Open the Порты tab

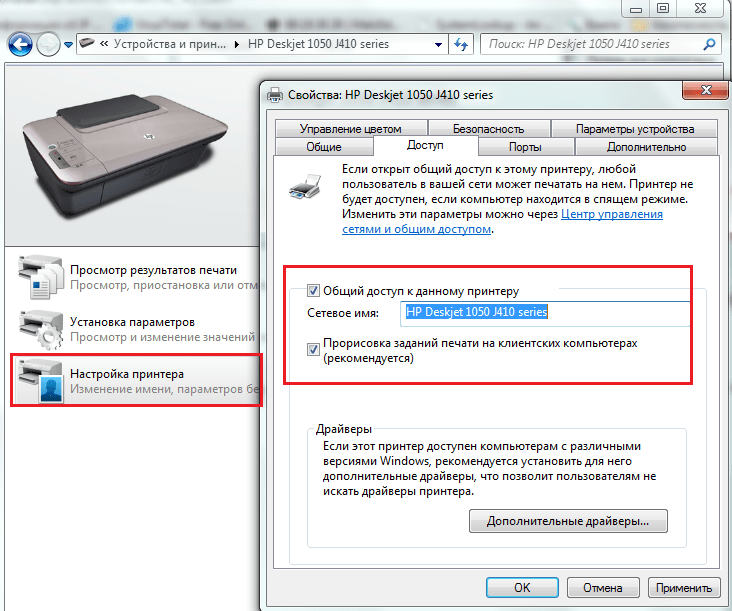pyautogui.click(x=525, y=147)
